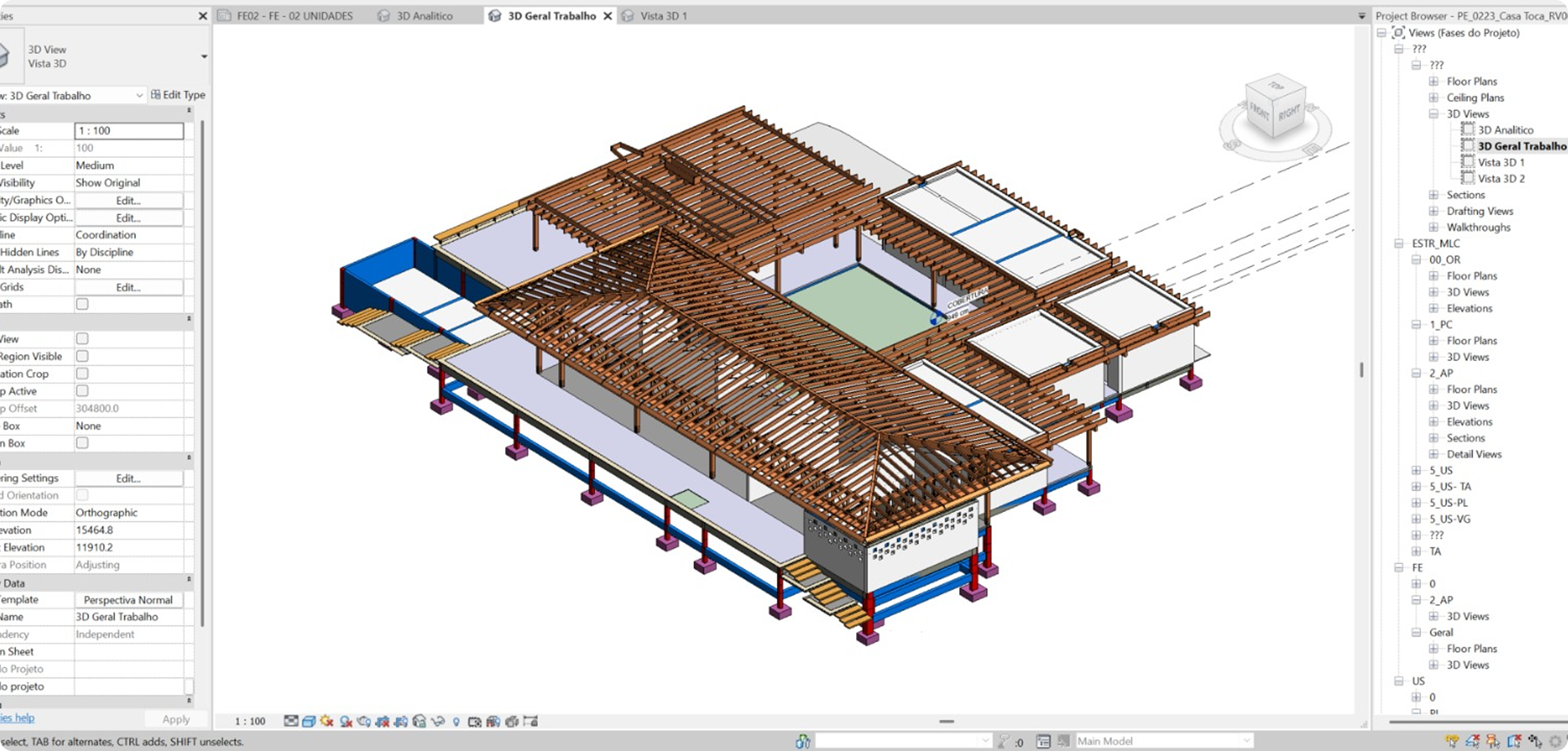The height and width of the screenshot is (751, 1568).
Task: Toggle Shadows icon in view control bar
Action: (346, 721)
